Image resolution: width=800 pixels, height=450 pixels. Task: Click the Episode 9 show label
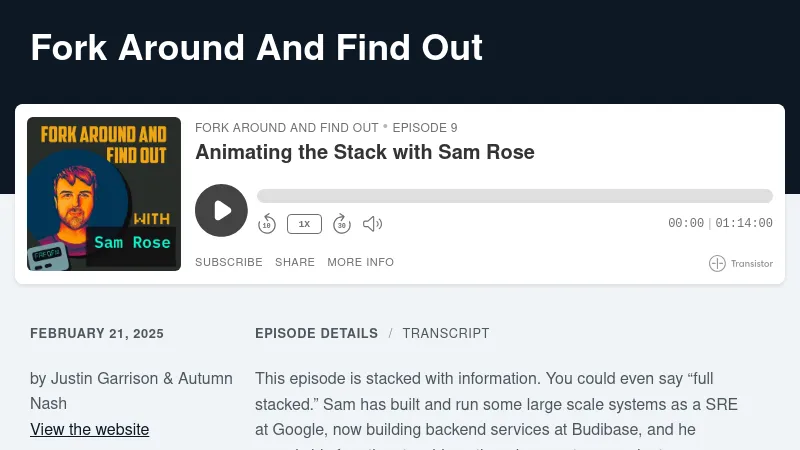click(425, 128)
